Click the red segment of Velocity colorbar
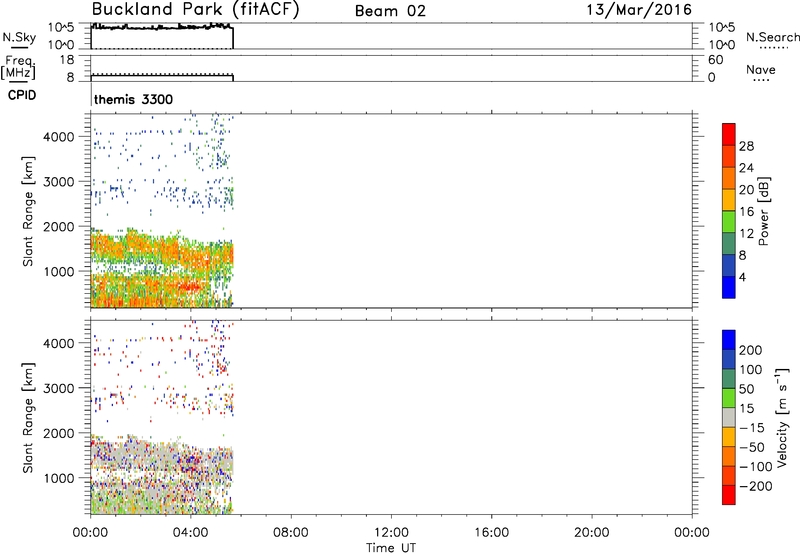 coord(729,495)
